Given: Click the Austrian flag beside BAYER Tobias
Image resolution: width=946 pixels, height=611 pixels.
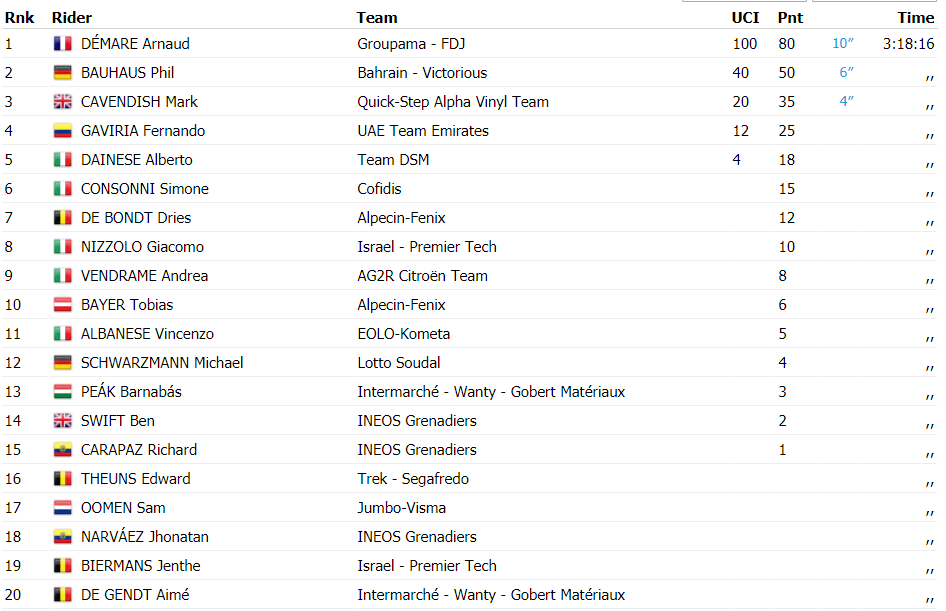Looking at the screenshot, I should coord(63,305).
